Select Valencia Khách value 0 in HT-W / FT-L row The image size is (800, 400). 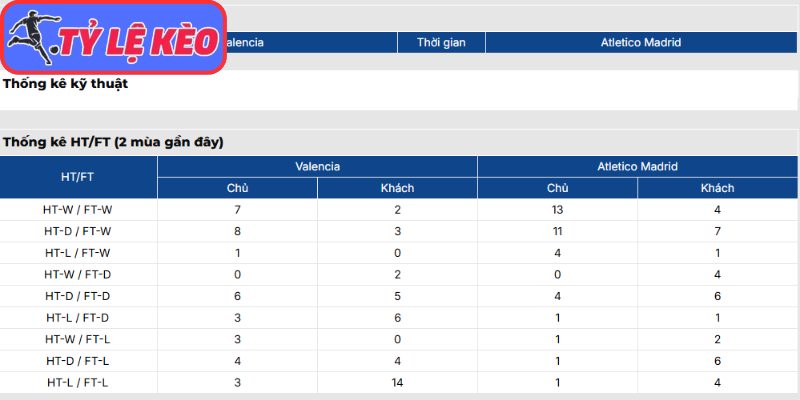(397, 339)
